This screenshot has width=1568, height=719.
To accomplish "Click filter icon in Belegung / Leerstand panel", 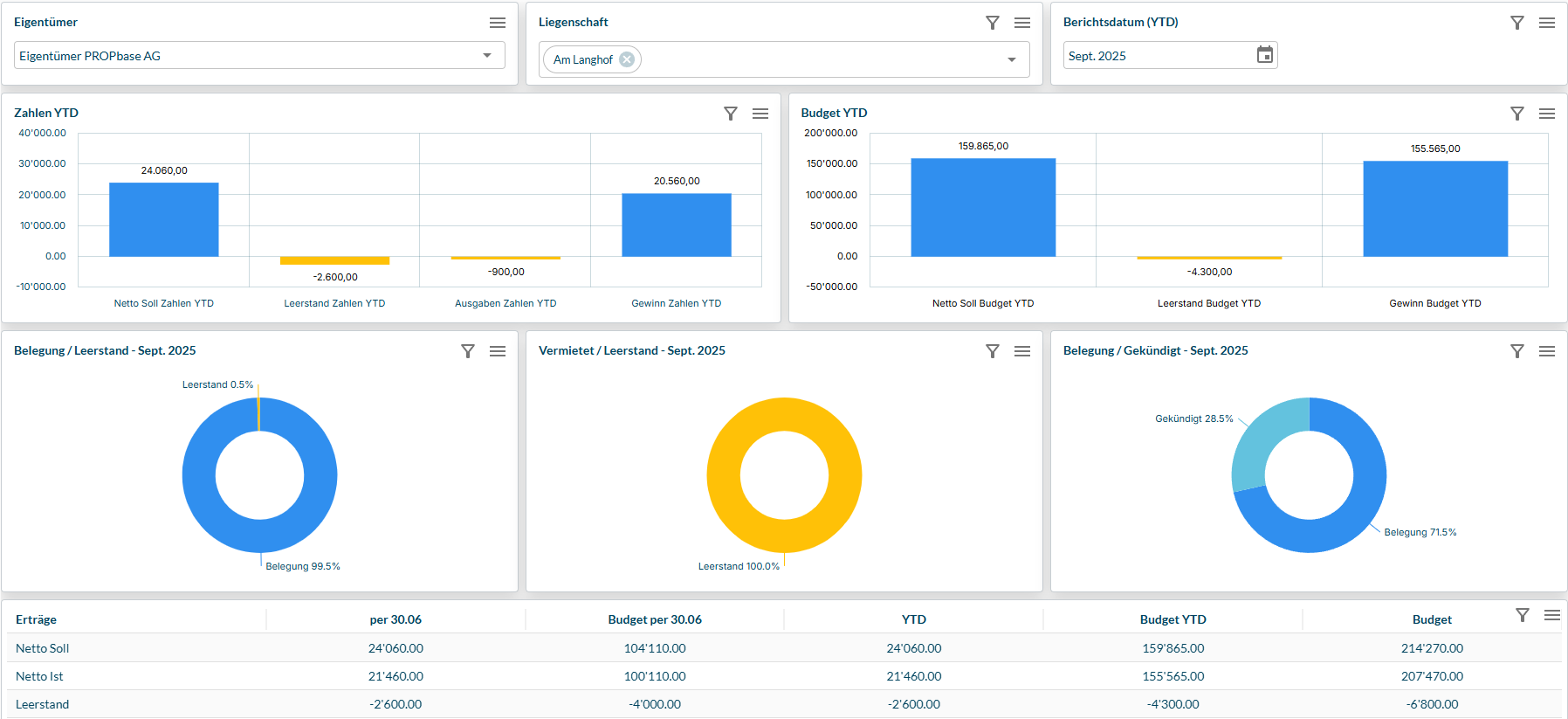I will 468,351.
